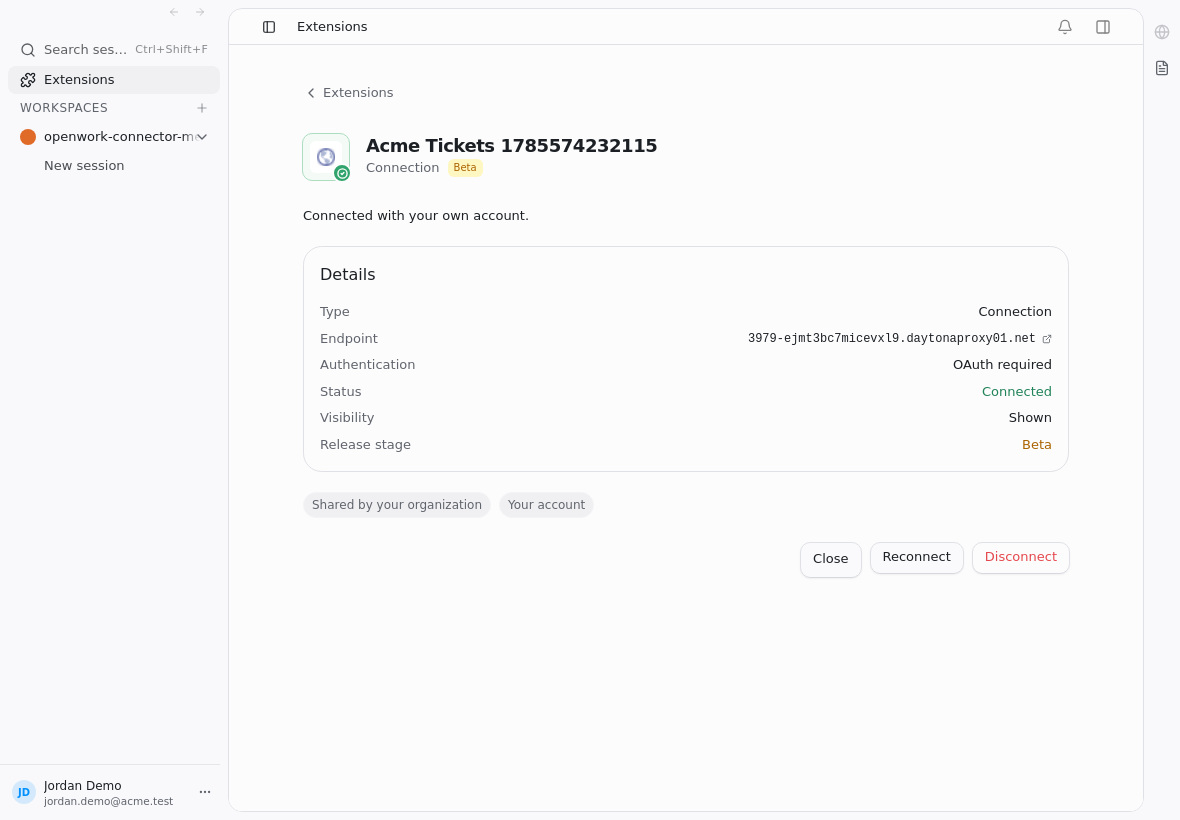Toggle the left sidebar panel icon
The image size is (1180, 820).
tap(269, 27)
